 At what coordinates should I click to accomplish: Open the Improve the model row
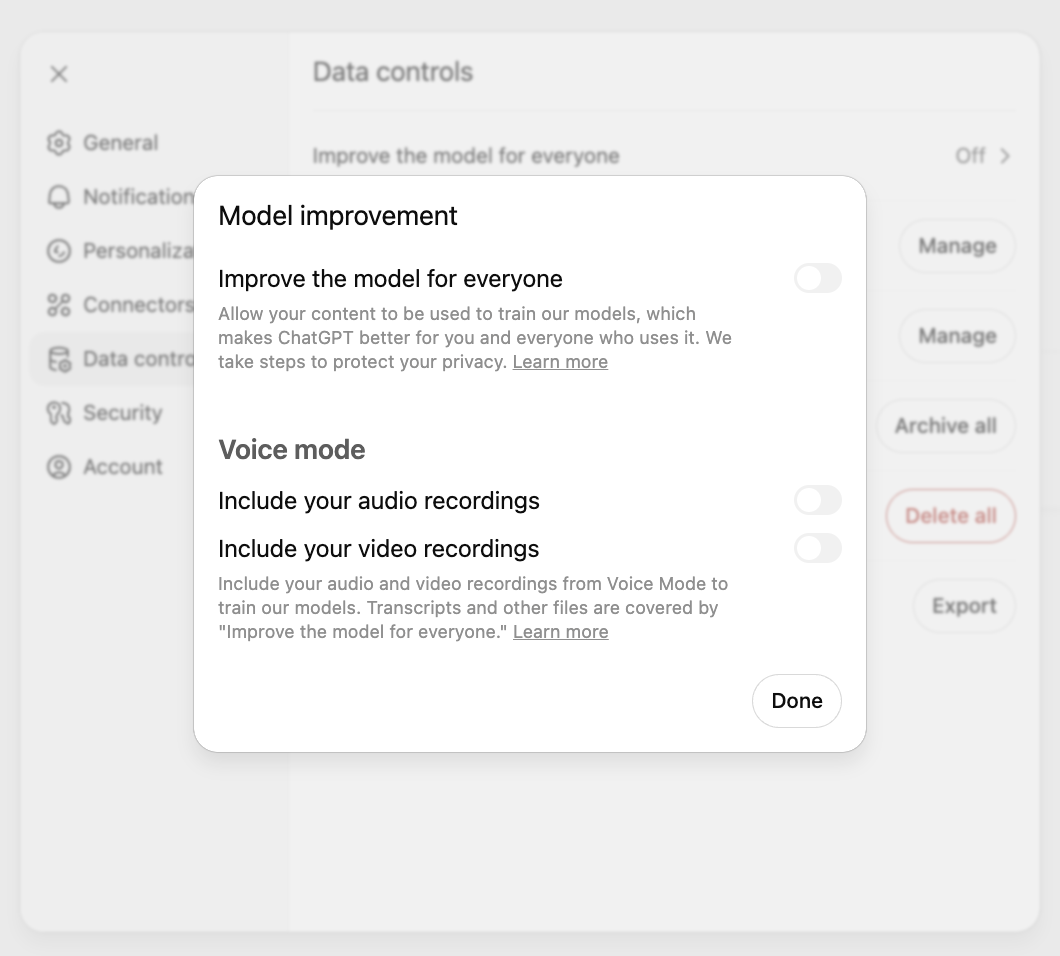coord(663,156)
